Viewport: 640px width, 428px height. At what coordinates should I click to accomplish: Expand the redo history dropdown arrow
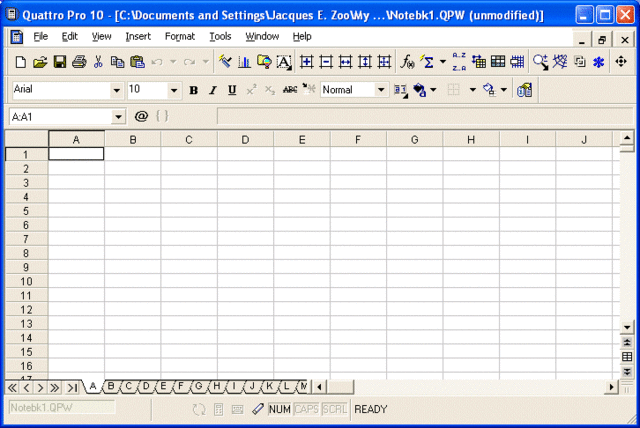(206, 62)
